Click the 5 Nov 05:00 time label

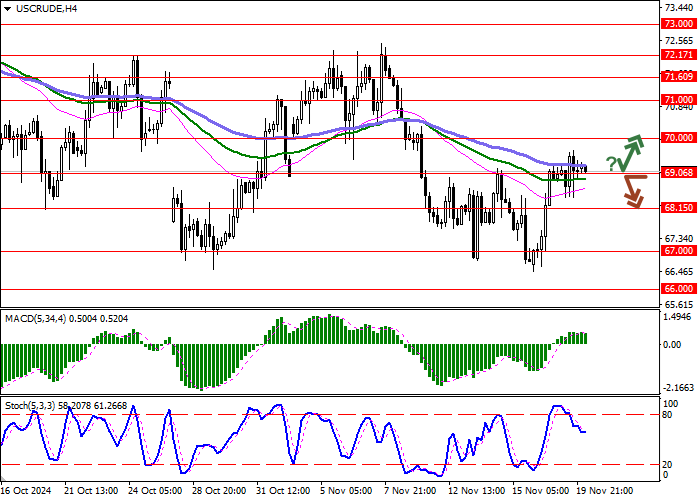pos(347,491)
